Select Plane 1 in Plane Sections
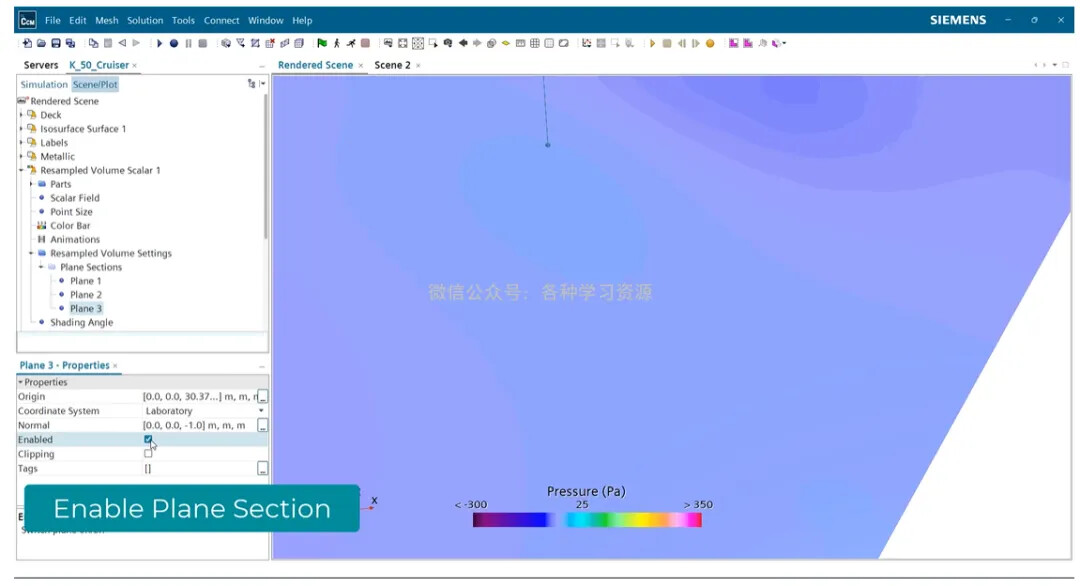The width and height of the screenshot is (1080, 586). coord(85,281)
